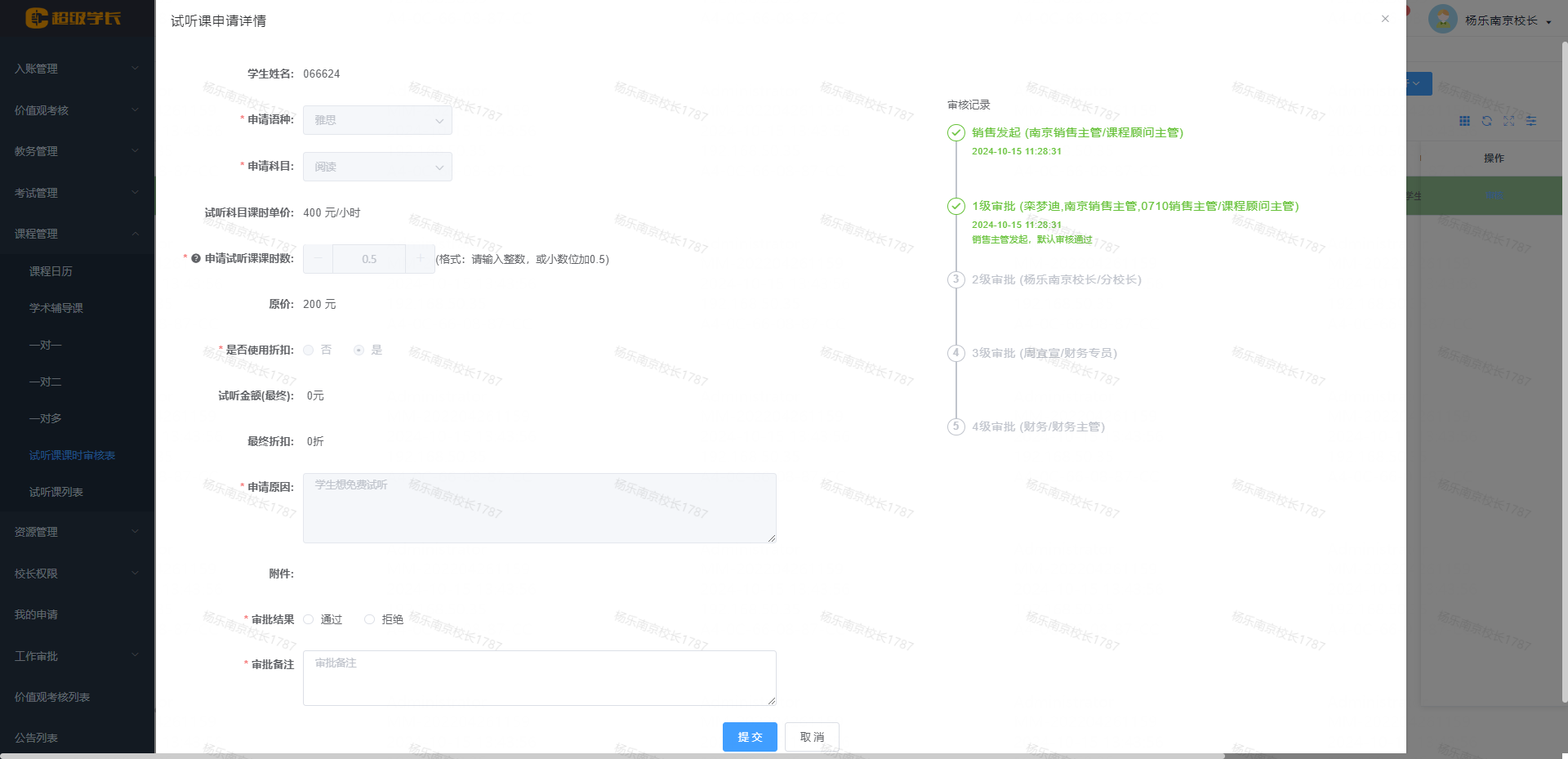Select the 否 radio for 是否使用折扣
The height and width of the screenshot is (759, 1568).
(x=308, y=349)
